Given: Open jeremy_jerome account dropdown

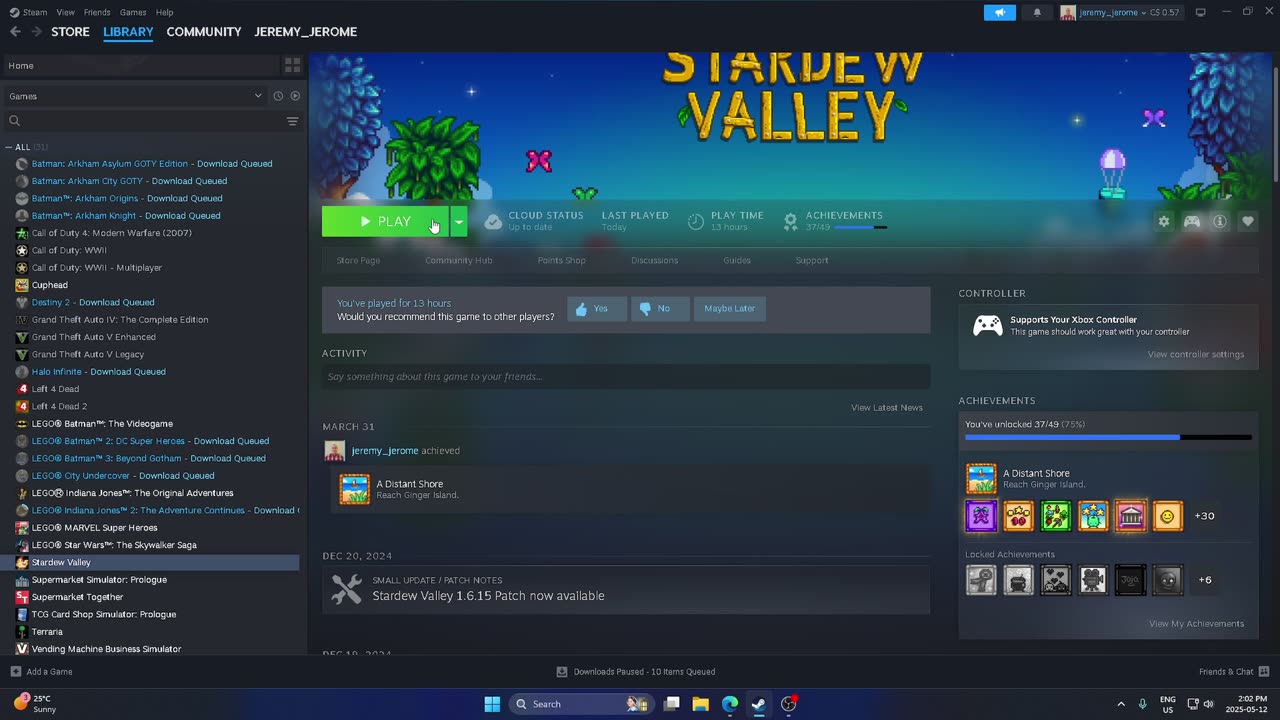Looking at the screenshot, I should pos(1120,12).
